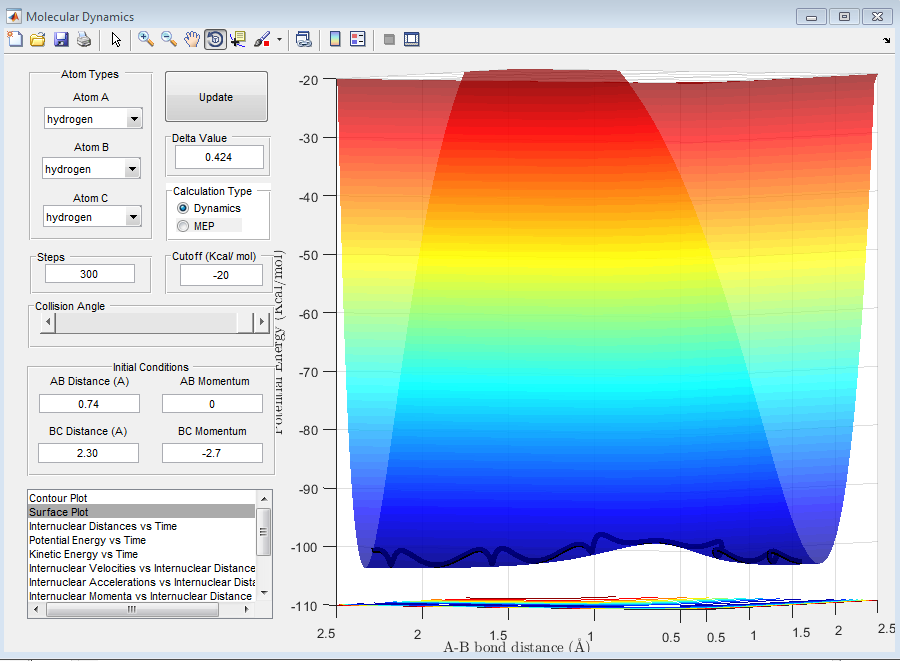Select the MEP calculation type
The height and width of the screenshot is (661, 900).
pos(183,226)
